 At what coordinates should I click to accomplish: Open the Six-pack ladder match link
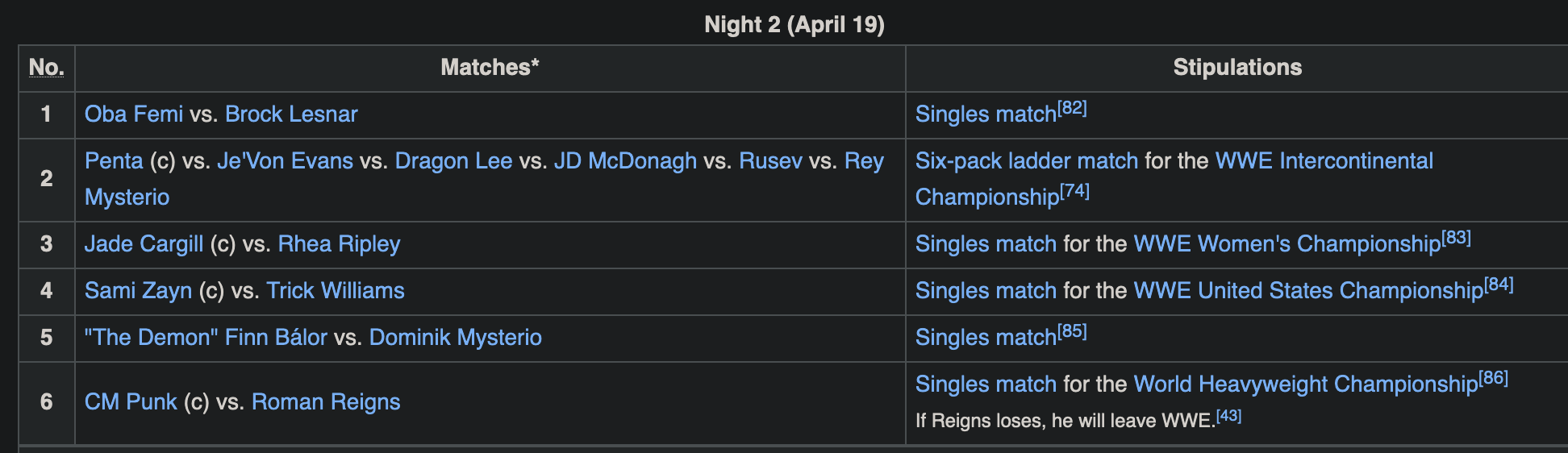1026,161
